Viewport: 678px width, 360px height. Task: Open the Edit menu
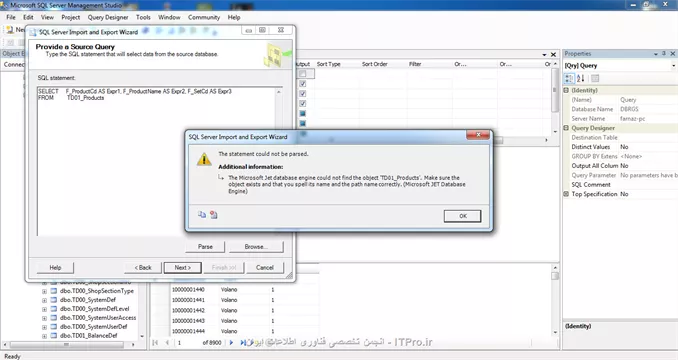click(28, 17)
